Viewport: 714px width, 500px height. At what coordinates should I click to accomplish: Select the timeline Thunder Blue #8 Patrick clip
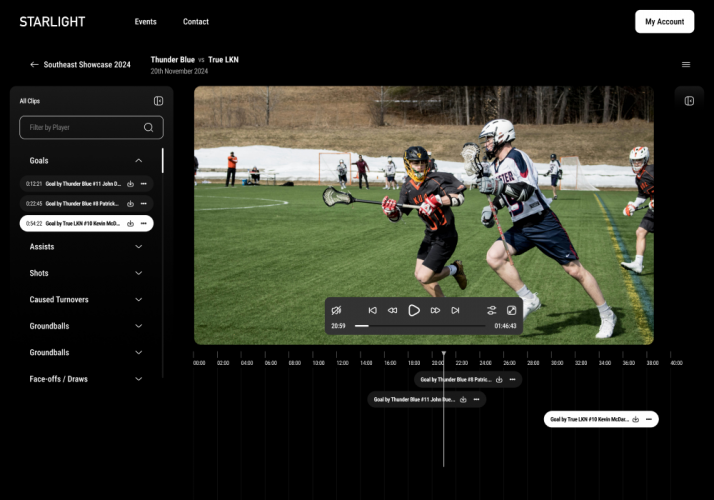pyautogui.click(x=468, y=379)
